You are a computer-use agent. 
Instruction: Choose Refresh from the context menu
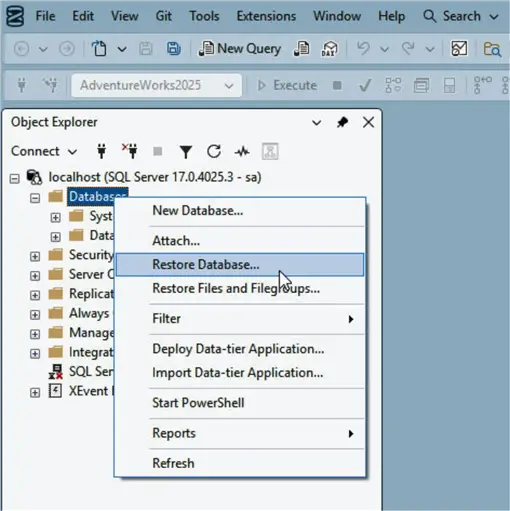point(240,463)
